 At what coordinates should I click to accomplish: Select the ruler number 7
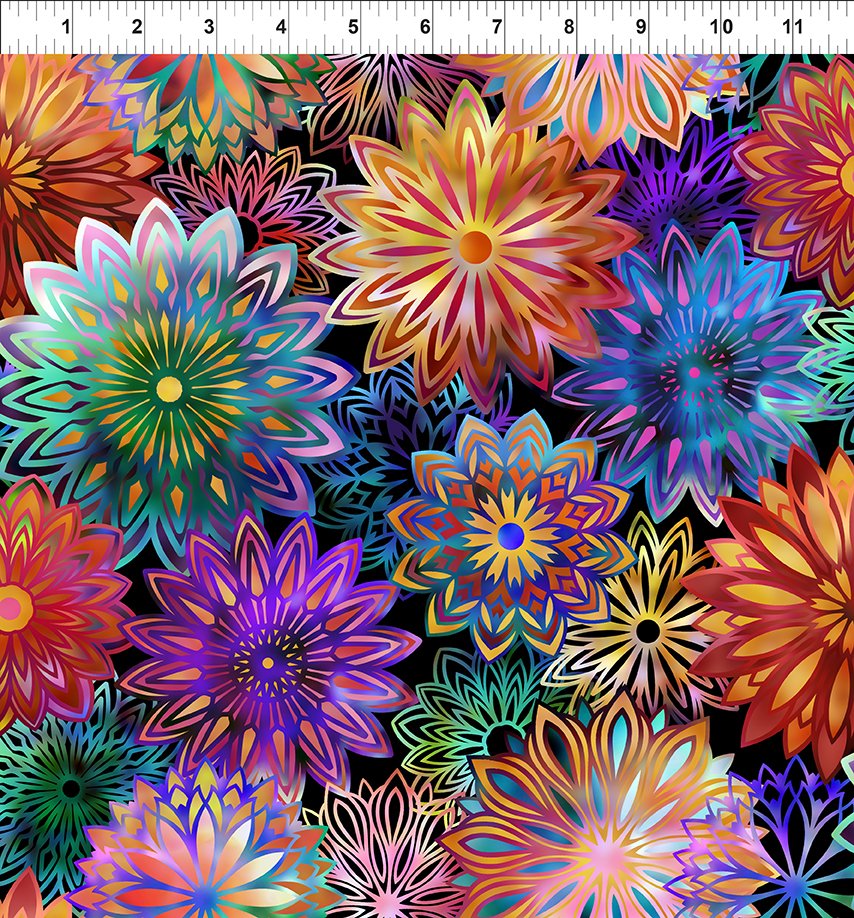pyautogui.click(x=497, y=26)
